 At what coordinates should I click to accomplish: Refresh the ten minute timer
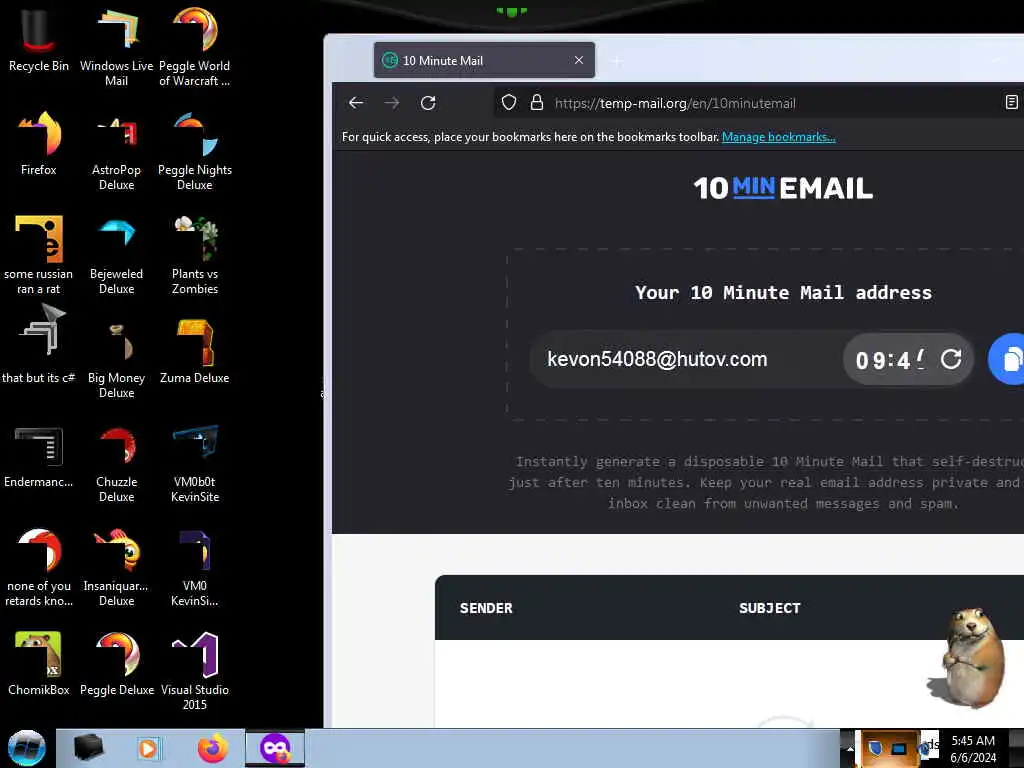(x=951, y=359)
